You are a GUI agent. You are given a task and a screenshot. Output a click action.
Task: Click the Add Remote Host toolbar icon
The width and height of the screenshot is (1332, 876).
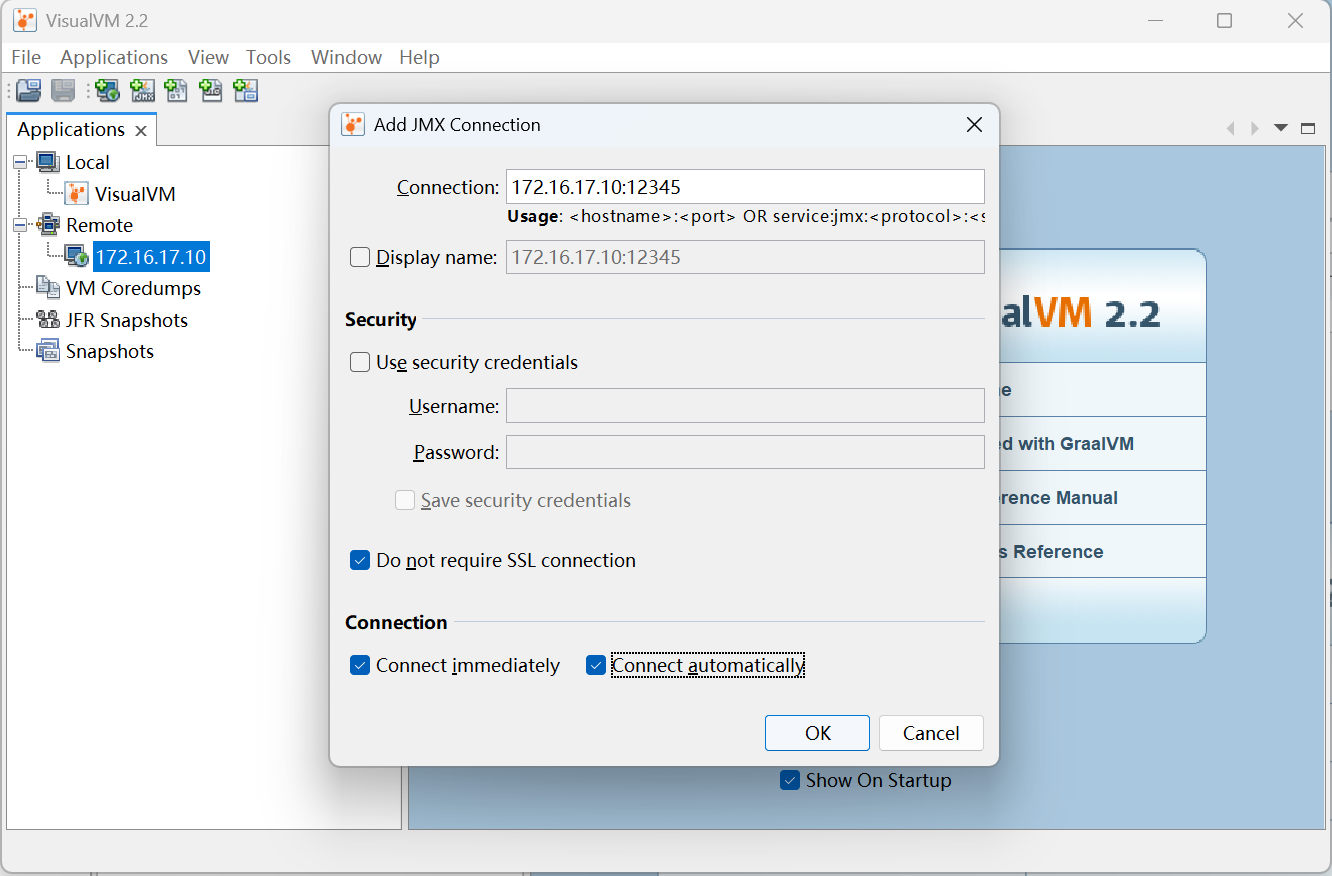[x=107, y=91]
